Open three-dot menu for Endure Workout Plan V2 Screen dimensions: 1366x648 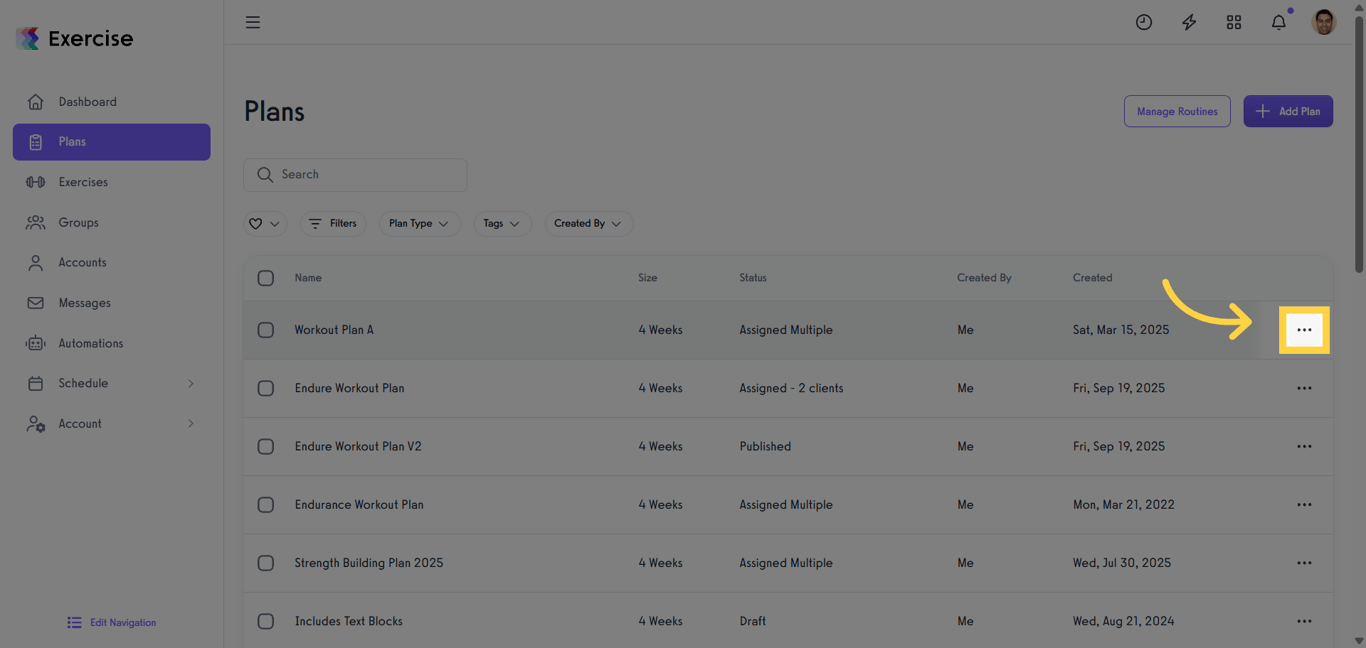(x=1304, y=446)
